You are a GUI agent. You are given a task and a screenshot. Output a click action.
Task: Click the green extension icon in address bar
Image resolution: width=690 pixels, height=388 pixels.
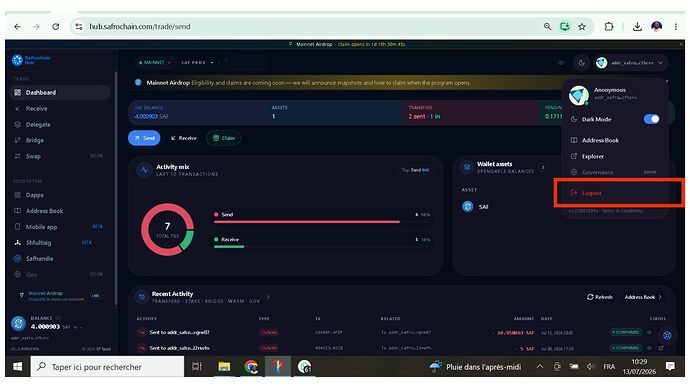click(565, 26)
